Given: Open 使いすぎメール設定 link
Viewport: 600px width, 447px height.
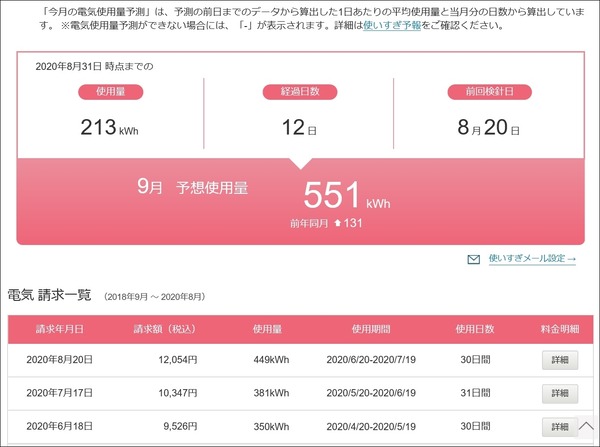Looking at the screenshot, I should (x=532, y=258).
